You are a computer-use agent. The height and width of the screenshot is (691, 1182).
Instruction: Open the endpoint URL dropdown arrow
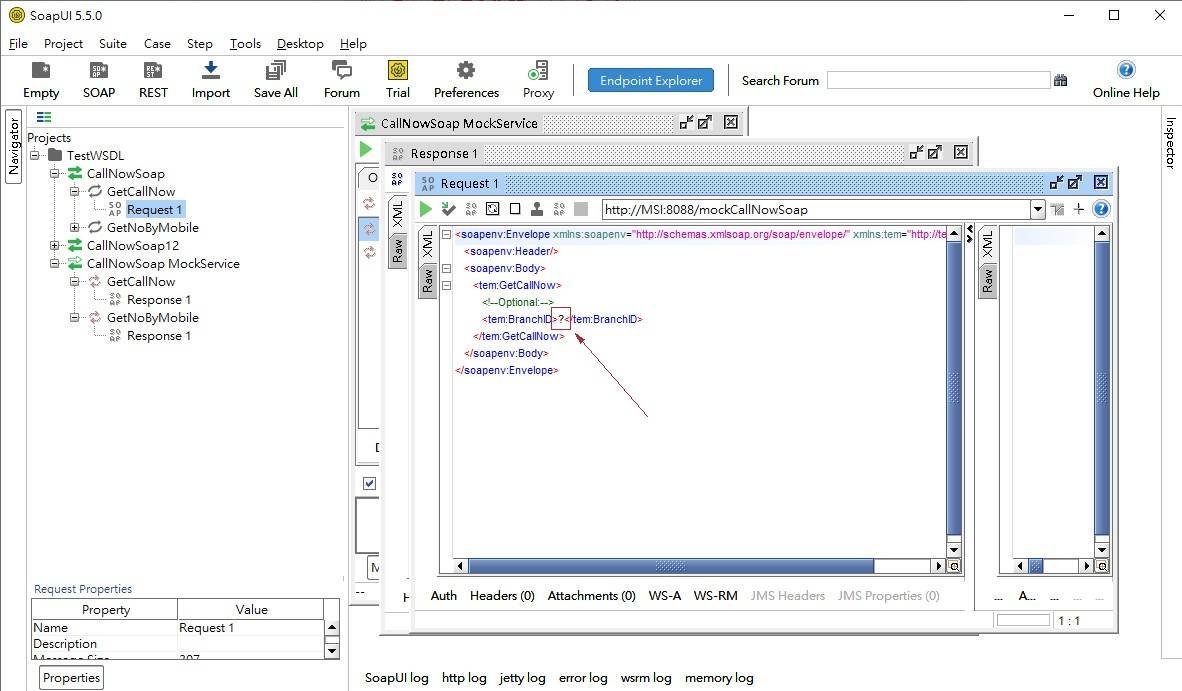(x=1037, y=209)
